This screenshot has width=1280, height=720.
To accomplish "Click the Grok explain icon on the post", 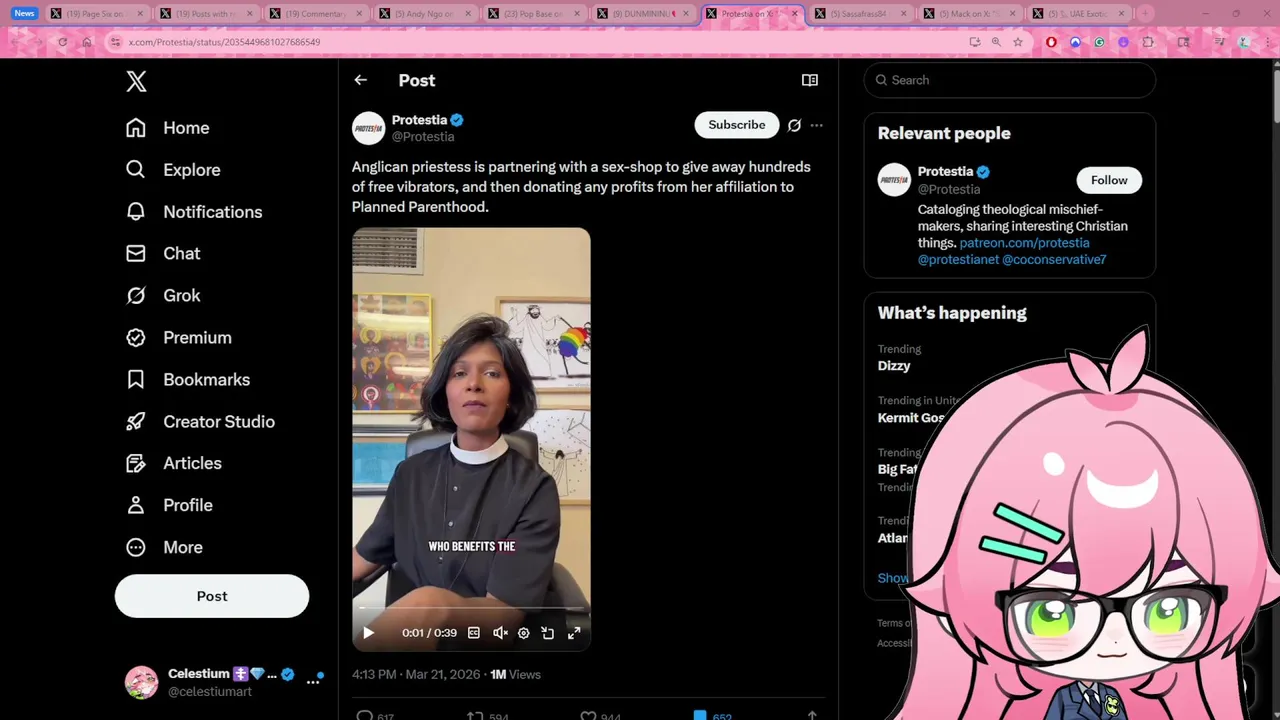I will tap(794, 125).
